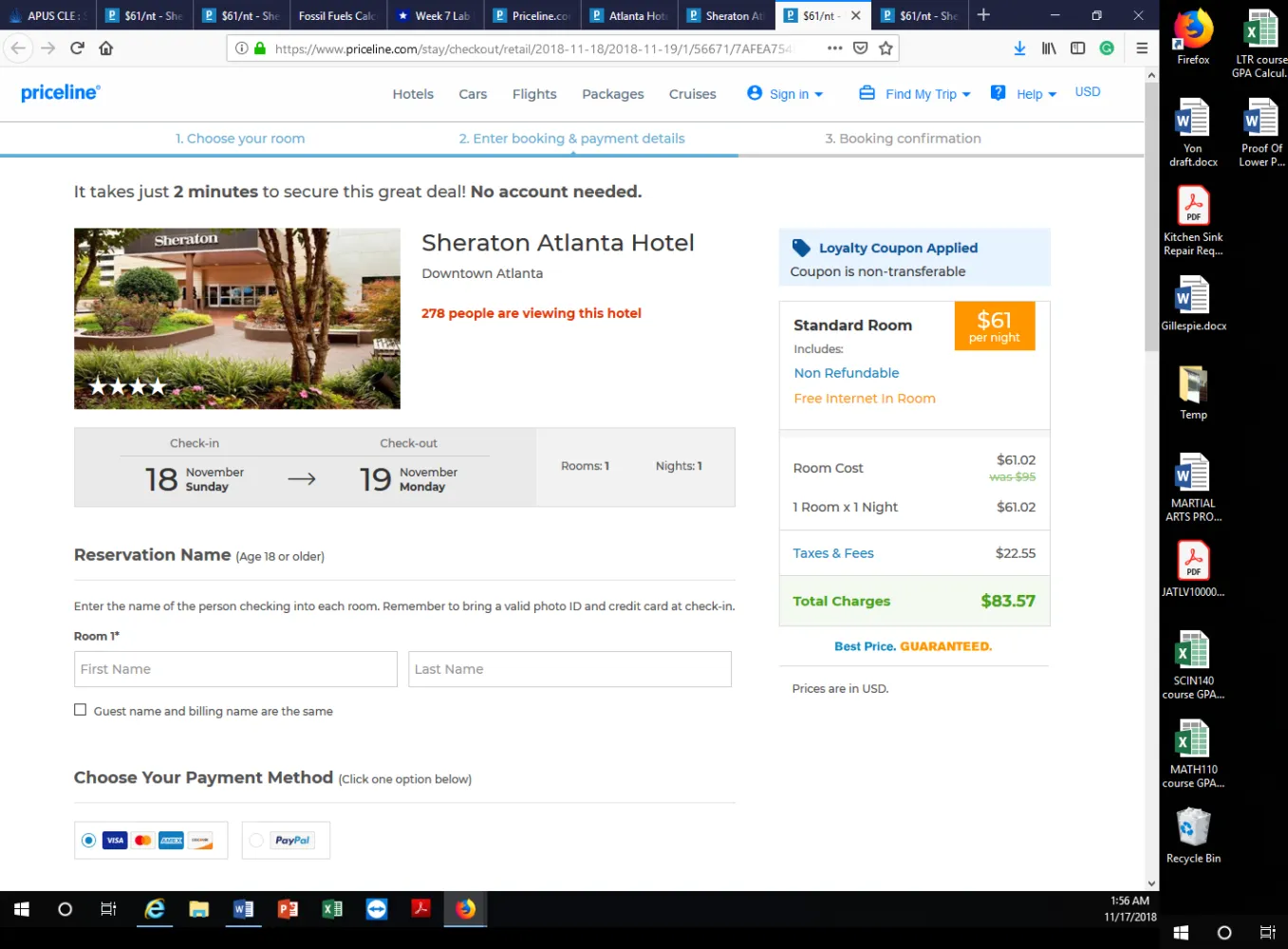Open the Help dropdown menu

click(x=1023, y=94)
